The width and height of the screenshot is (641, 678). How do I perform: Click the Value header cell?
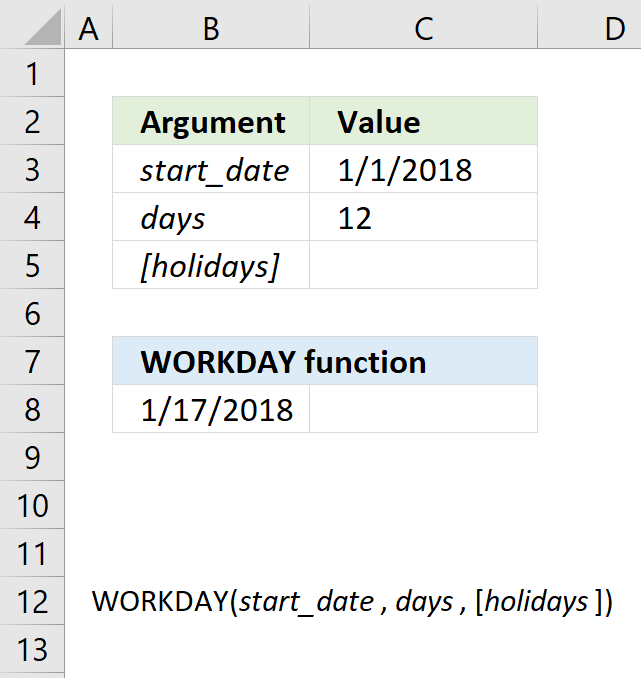[423, 121]
